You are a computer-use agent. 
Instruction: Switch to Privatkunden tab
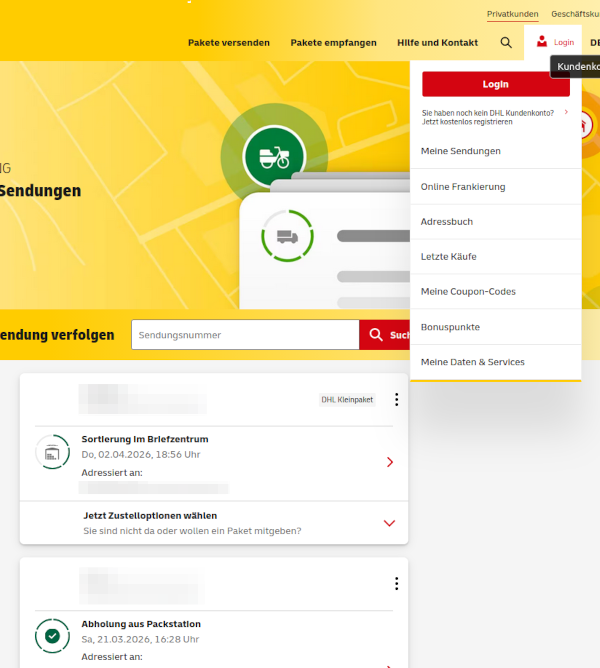click(512, 14)
